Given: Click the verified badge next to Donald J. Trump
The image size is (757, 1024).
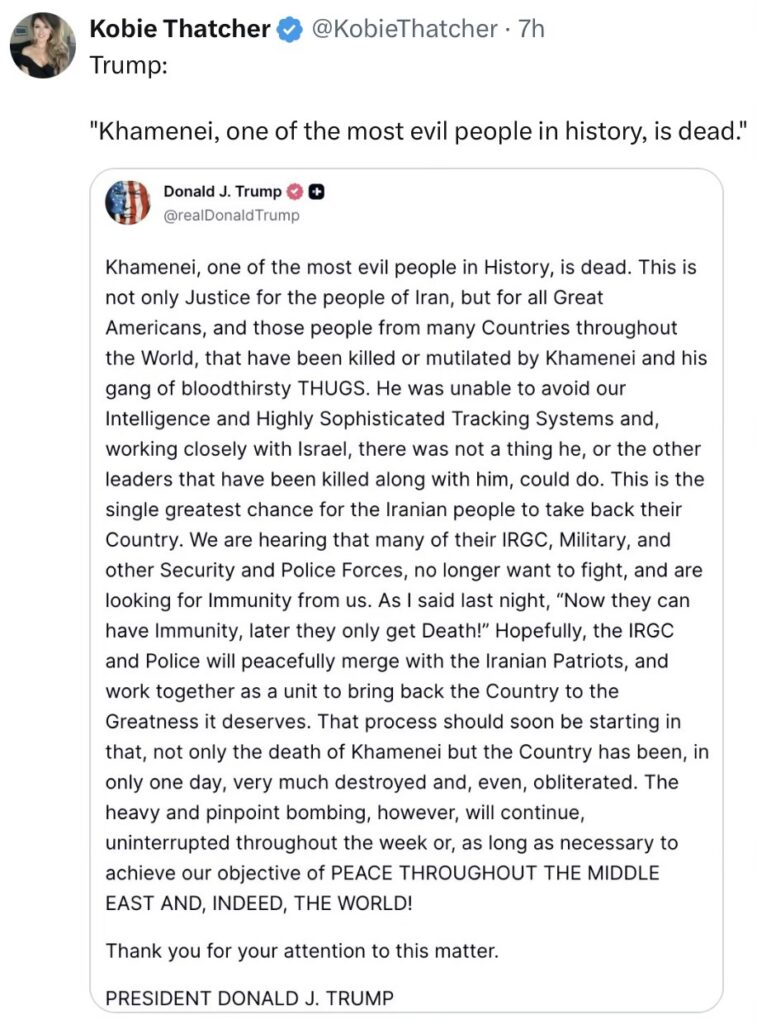Looking at the screenshot, I should (296, 192).
